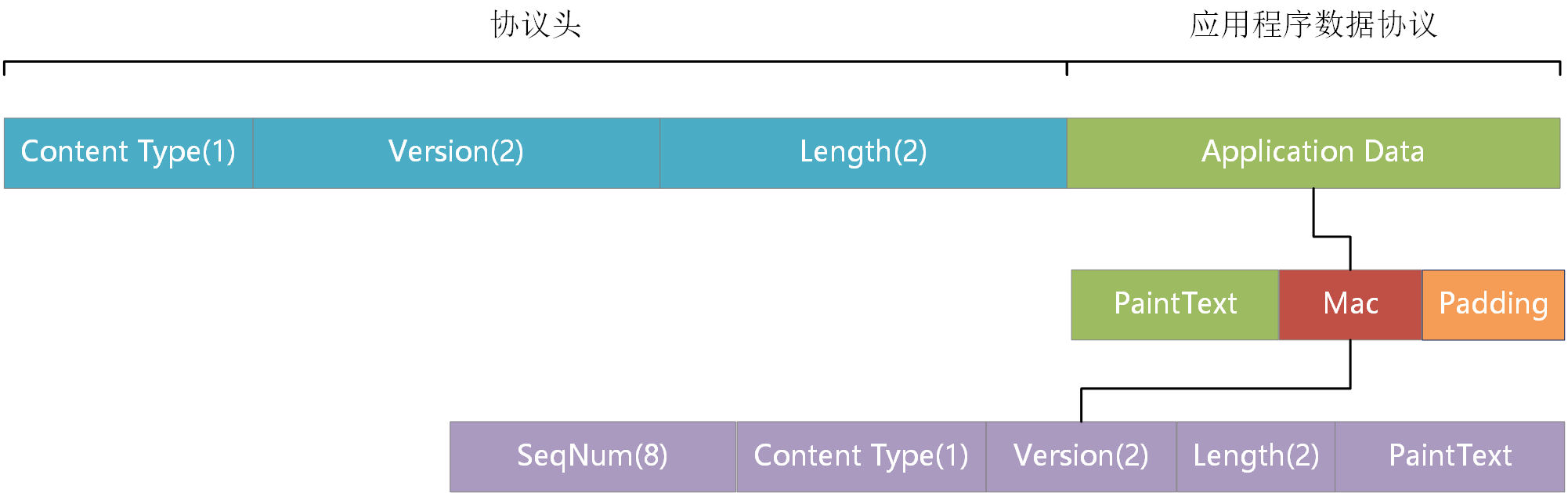Click the green PaintText box
This screenshot has height=493, width=1568.
[1175, 304]
